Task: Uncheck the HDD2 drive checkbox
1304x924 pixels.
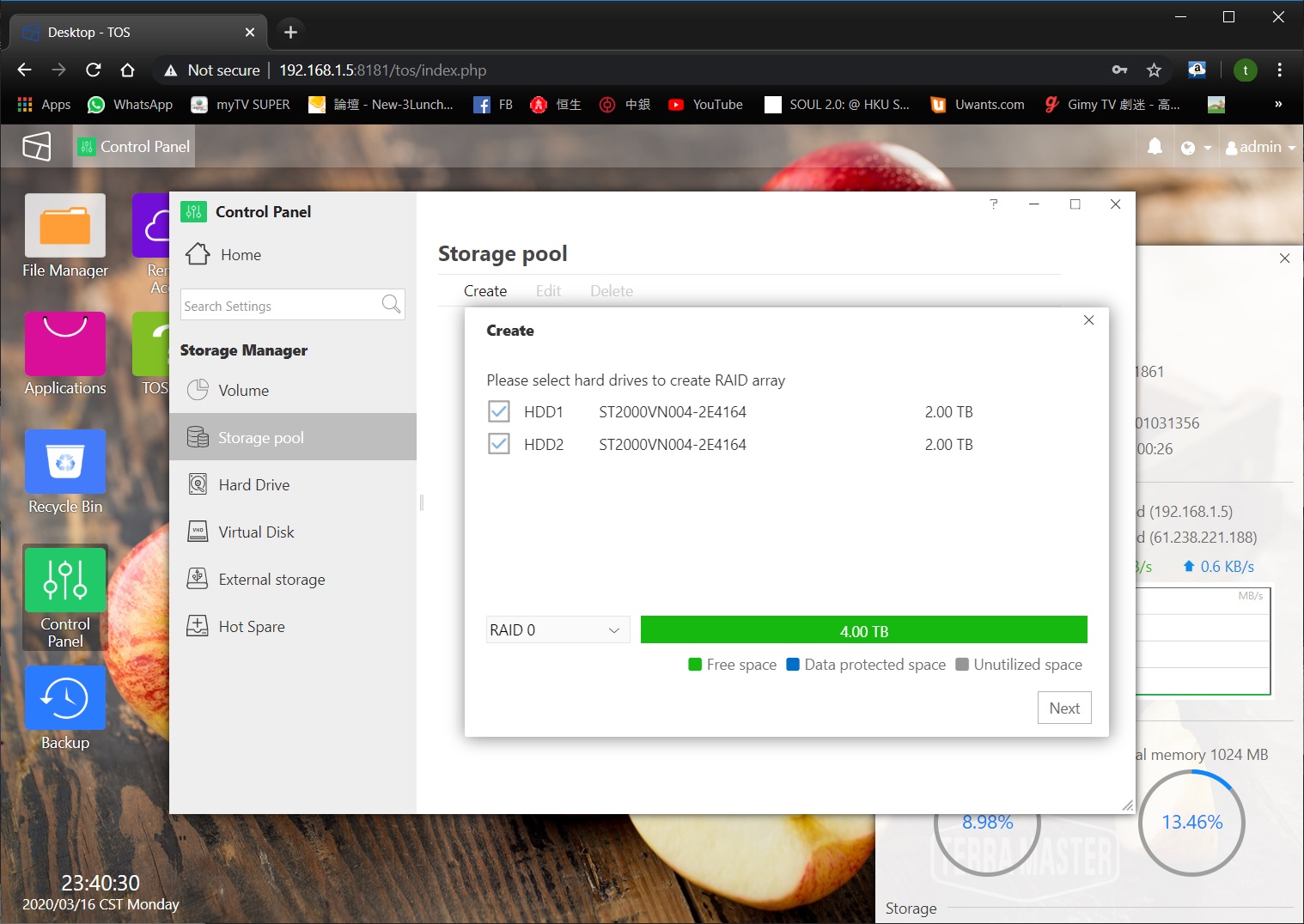Action: 499,444
